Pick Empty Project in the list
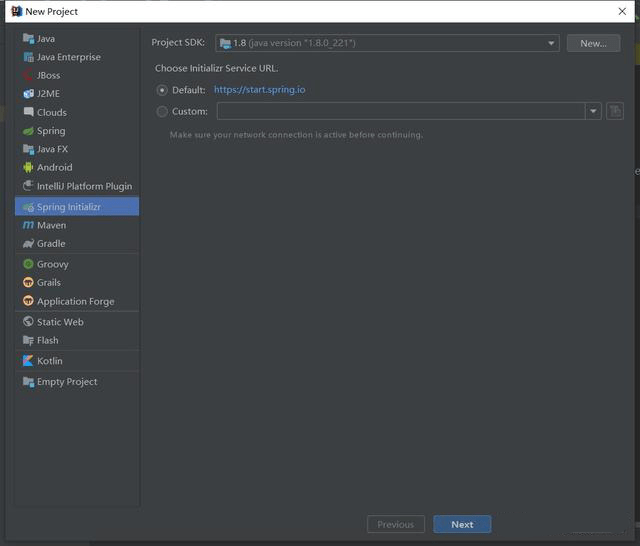640x546 pixels. tap(67, 382)
